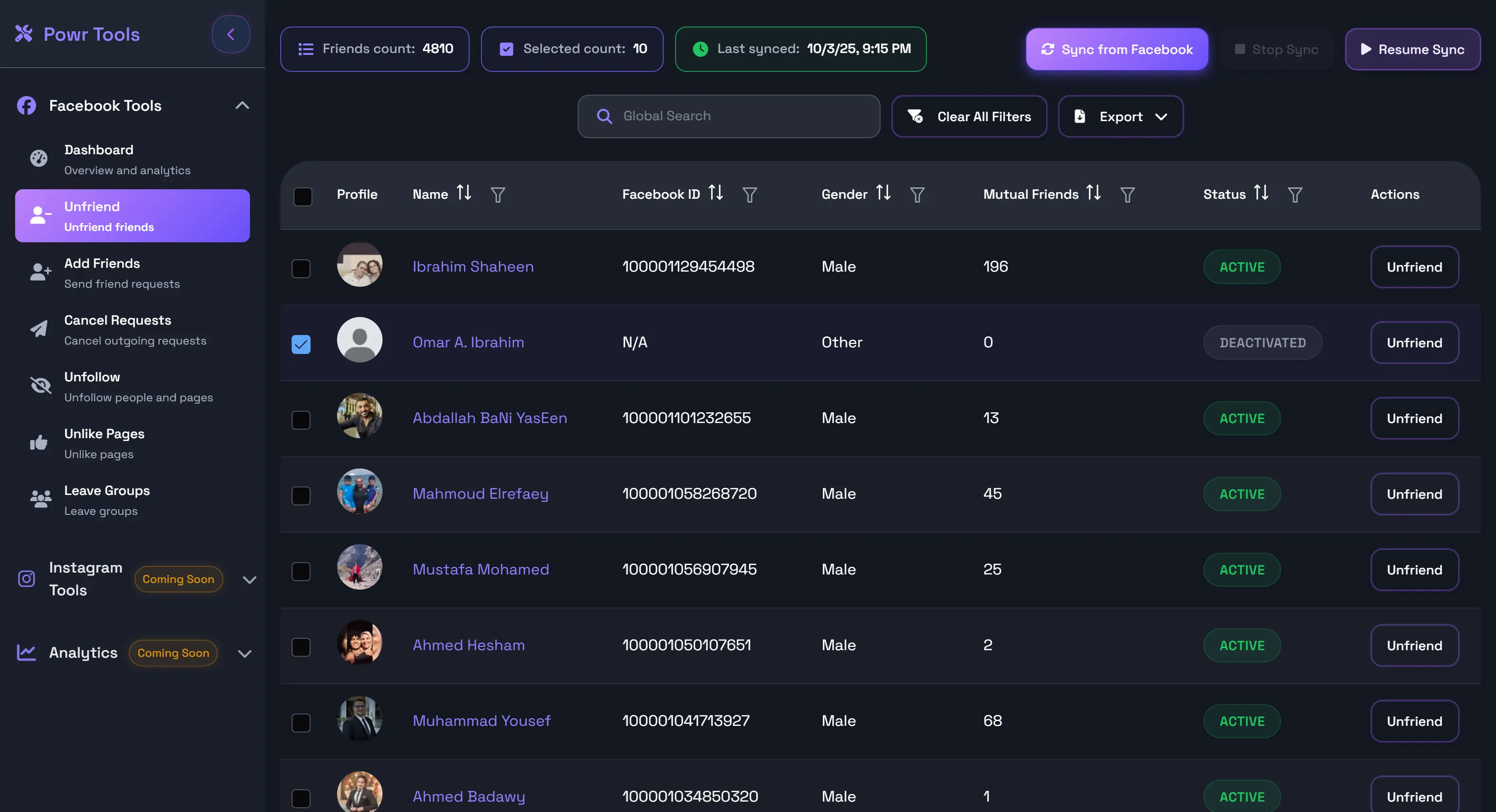Select the Mahmoud Elrefaey row checkbox
Viewport: 1496px width, 812px height.
(301, 496)
